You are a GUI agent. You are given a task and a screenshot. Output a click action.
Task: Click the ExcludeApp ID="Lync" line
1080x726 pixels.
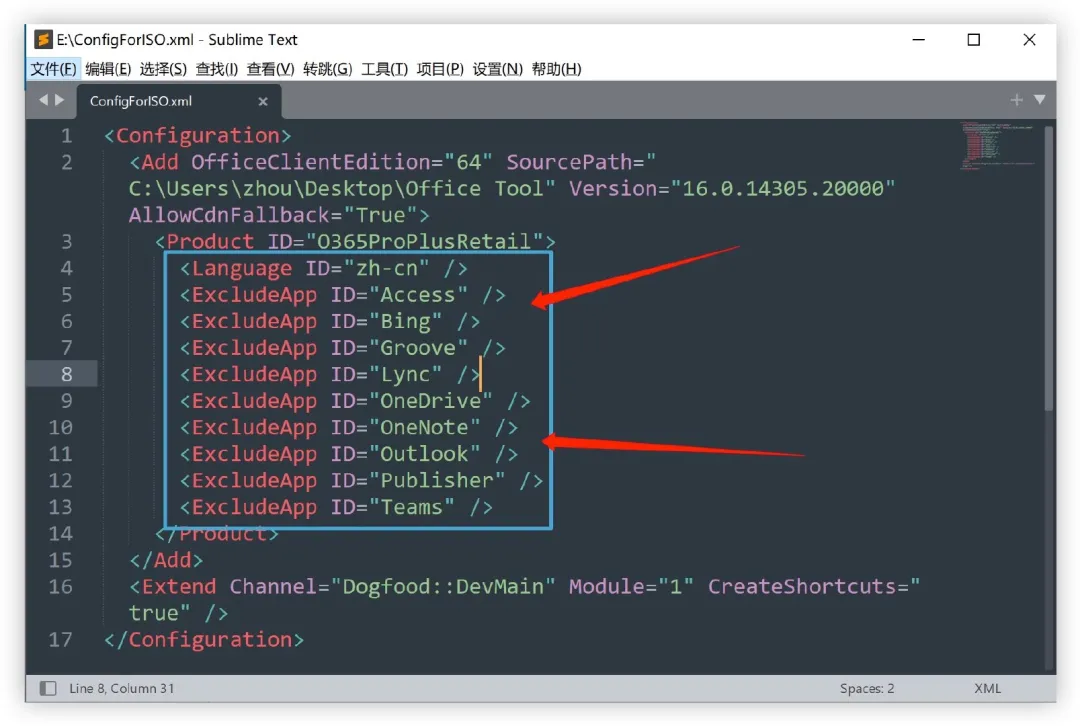click(x=330, y=375)
